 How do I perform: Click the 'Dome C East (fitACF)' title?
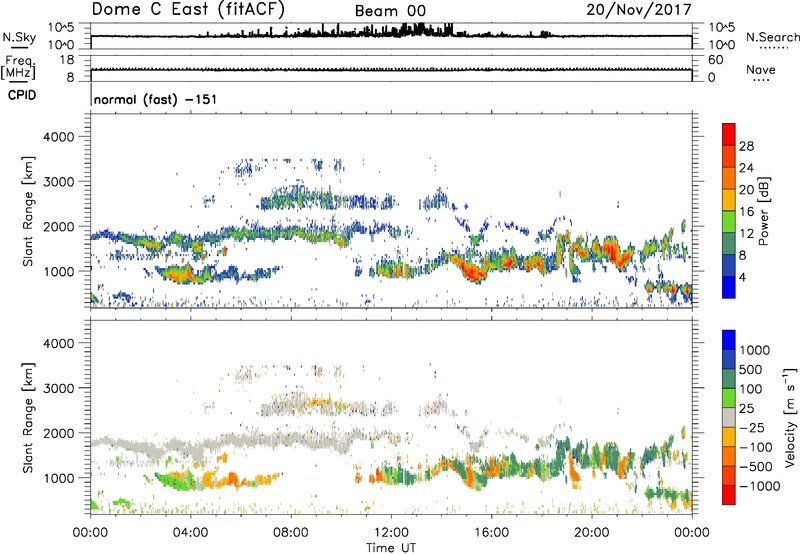tap(188, 9)
